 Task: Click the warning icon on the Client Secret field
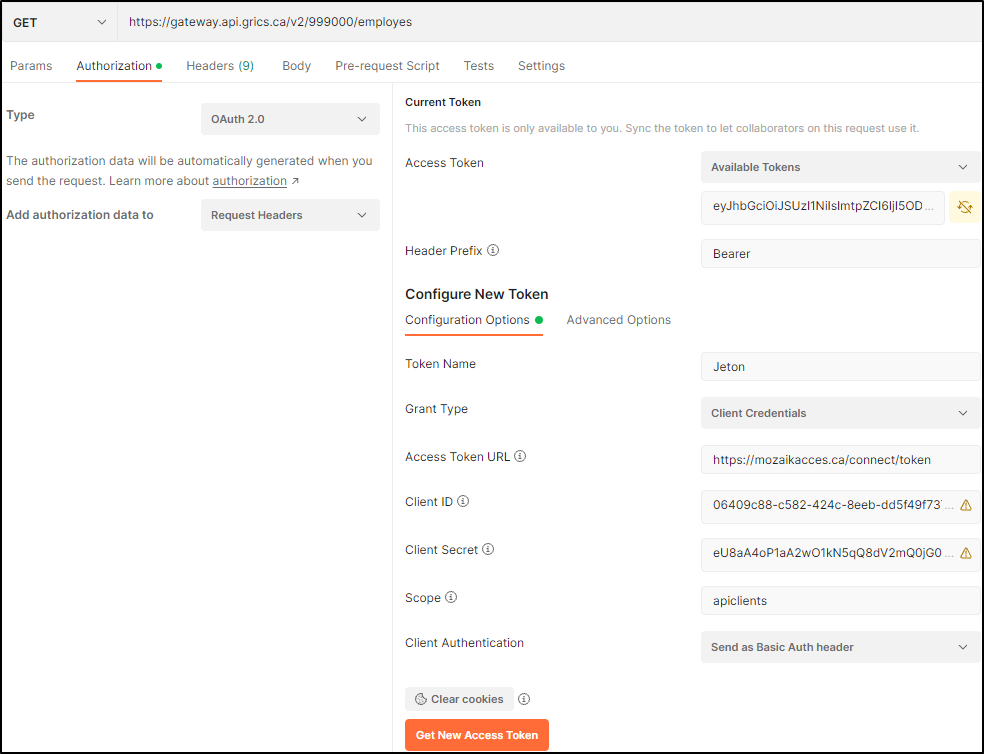tap(964, 553)
